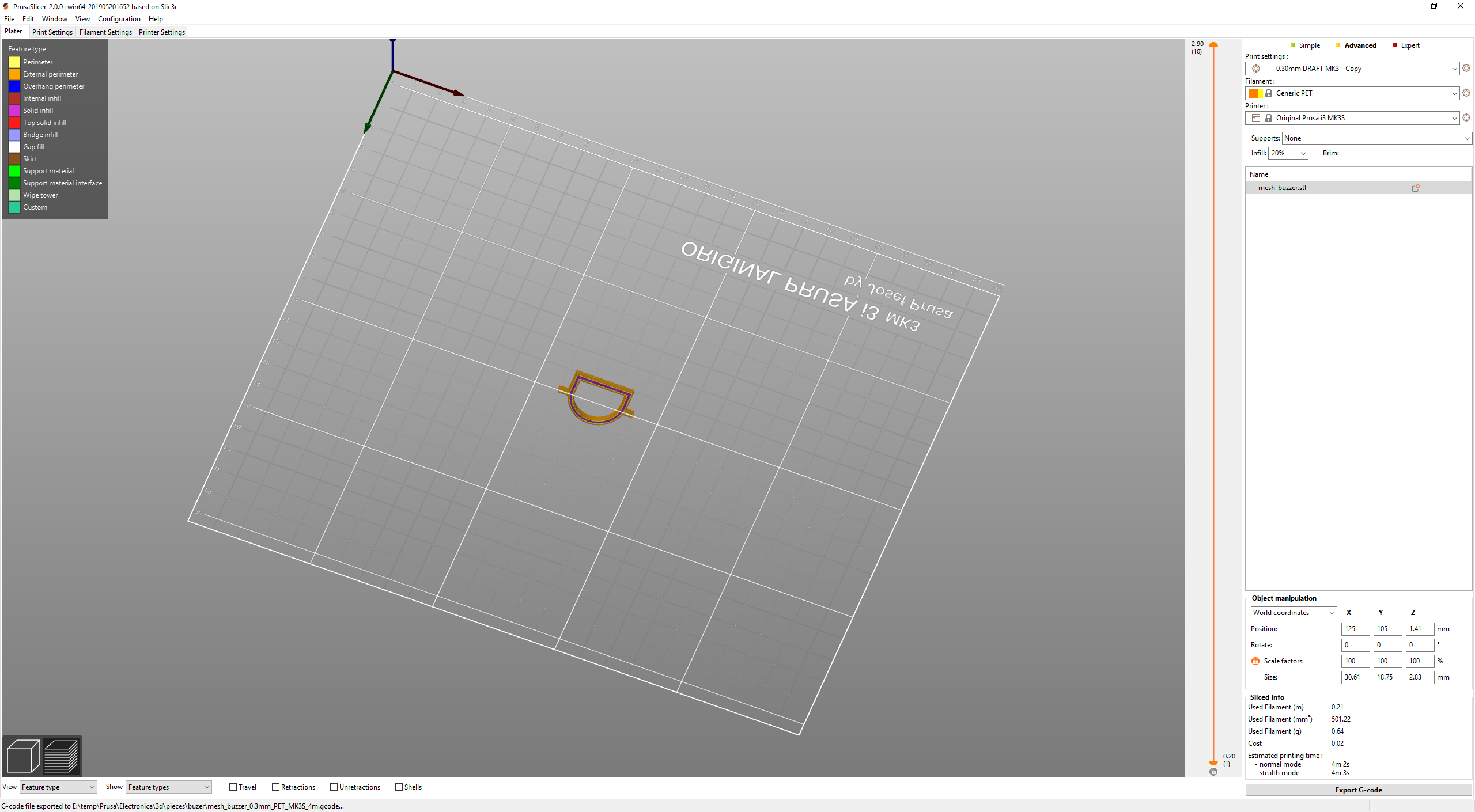
Task: Click the Bridge infill legend swatch
Action: [x=14, y=135]
